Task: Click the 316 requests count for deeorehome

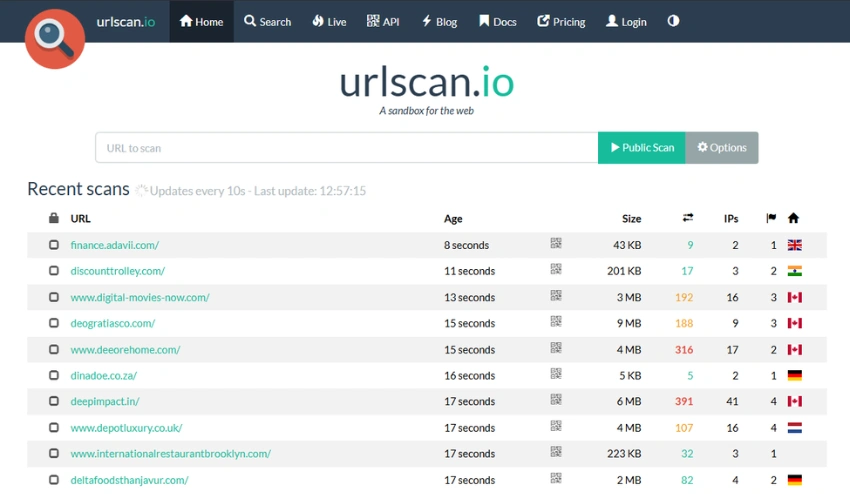Action: click(x=684, y=350)
